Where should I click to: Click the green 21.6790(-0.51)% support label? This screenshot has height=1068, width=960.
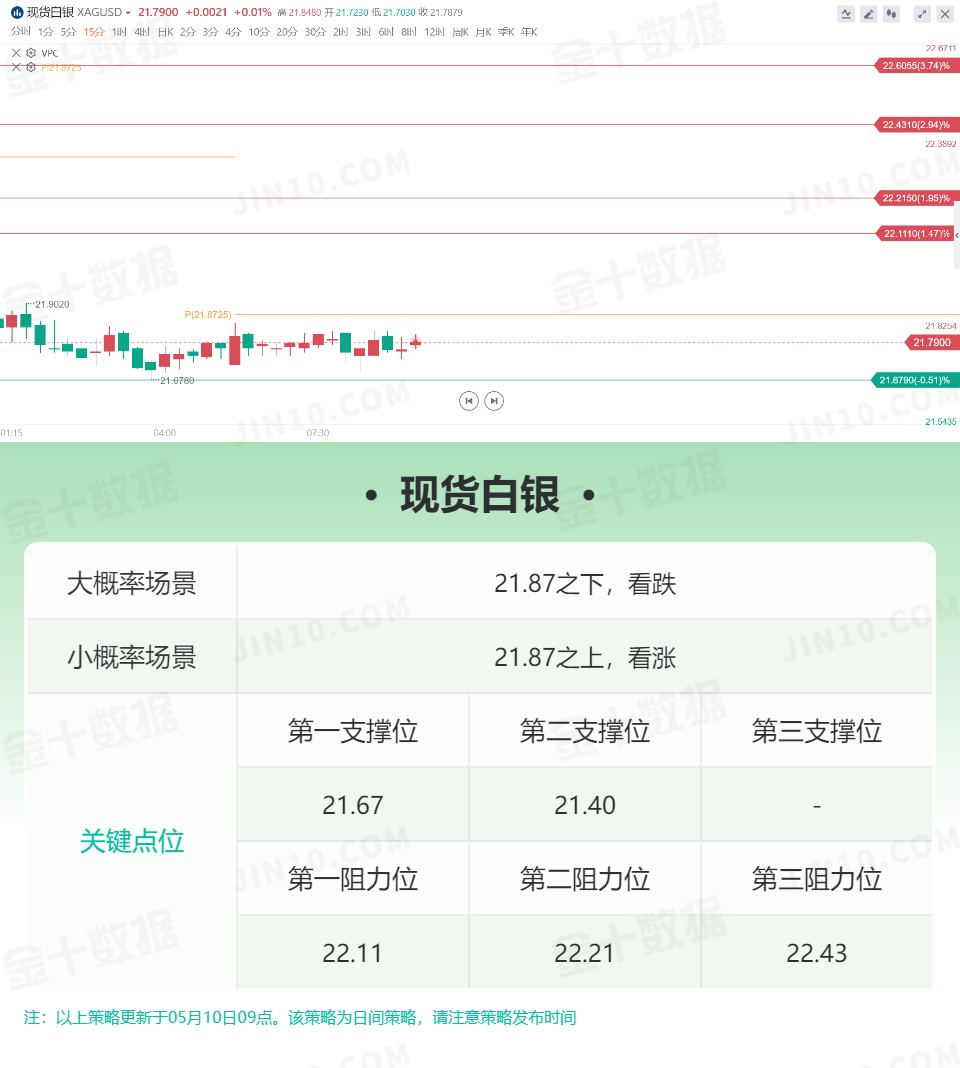point(916,380)
